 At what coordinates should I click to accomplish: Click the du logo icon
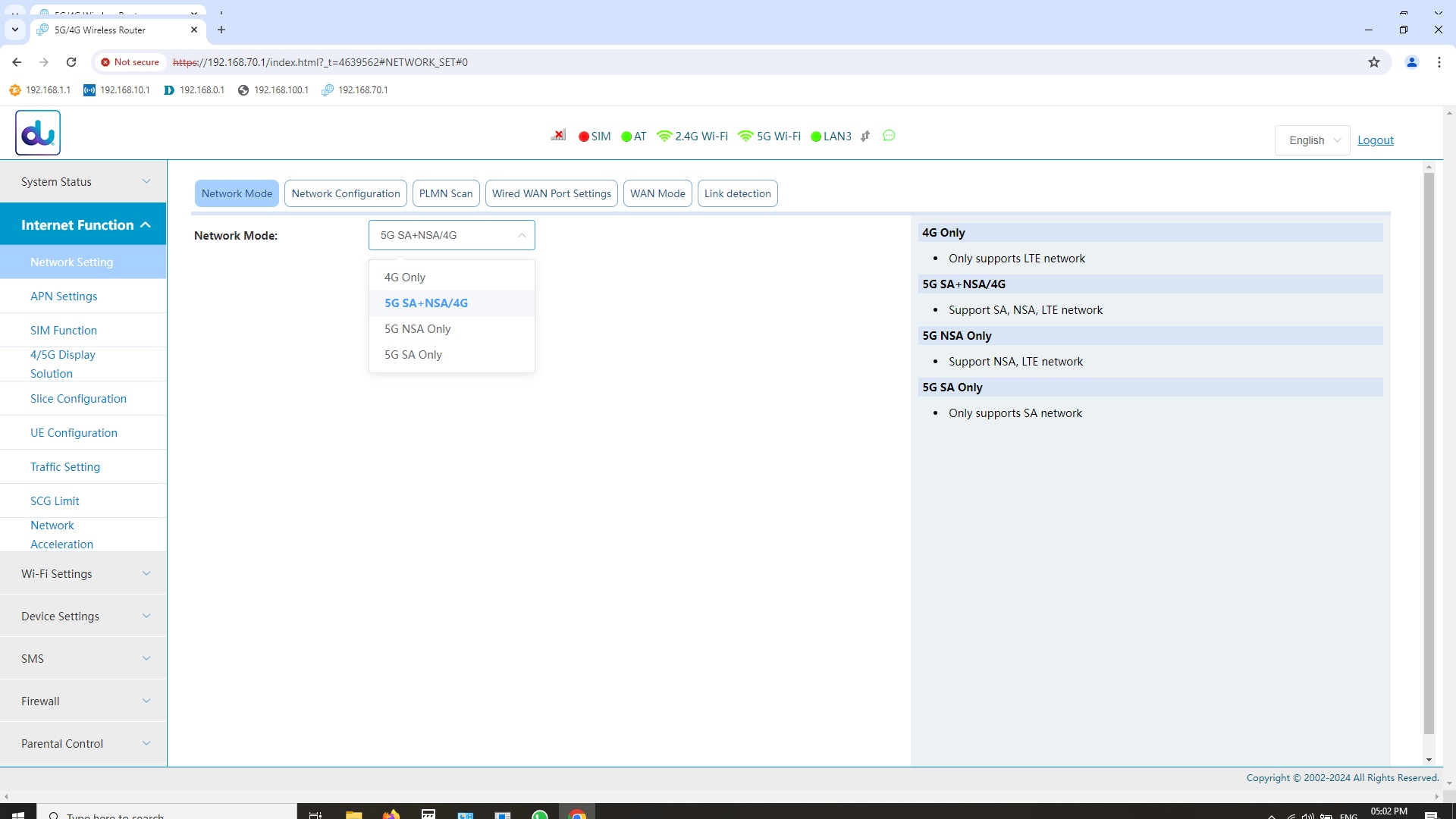pos(38,133)
